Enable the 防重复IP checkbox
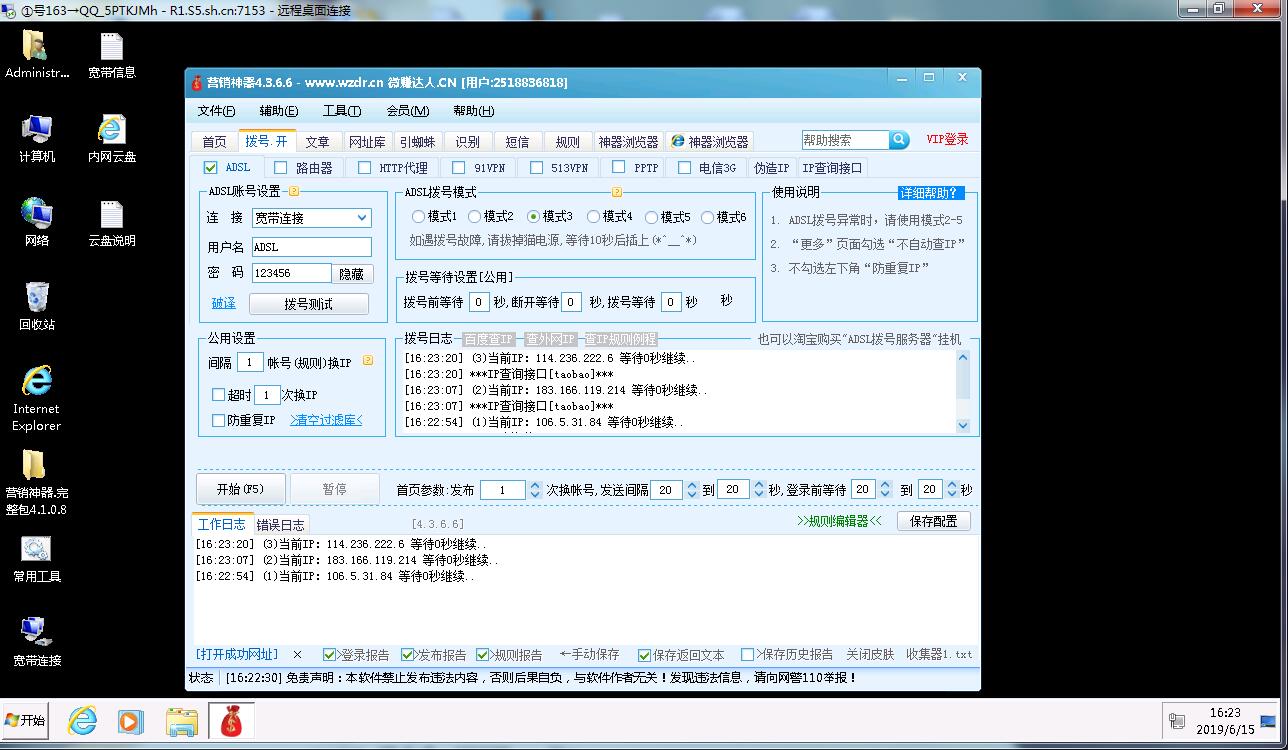Screen dimensions: 1288x750 (x=219, y=421)
